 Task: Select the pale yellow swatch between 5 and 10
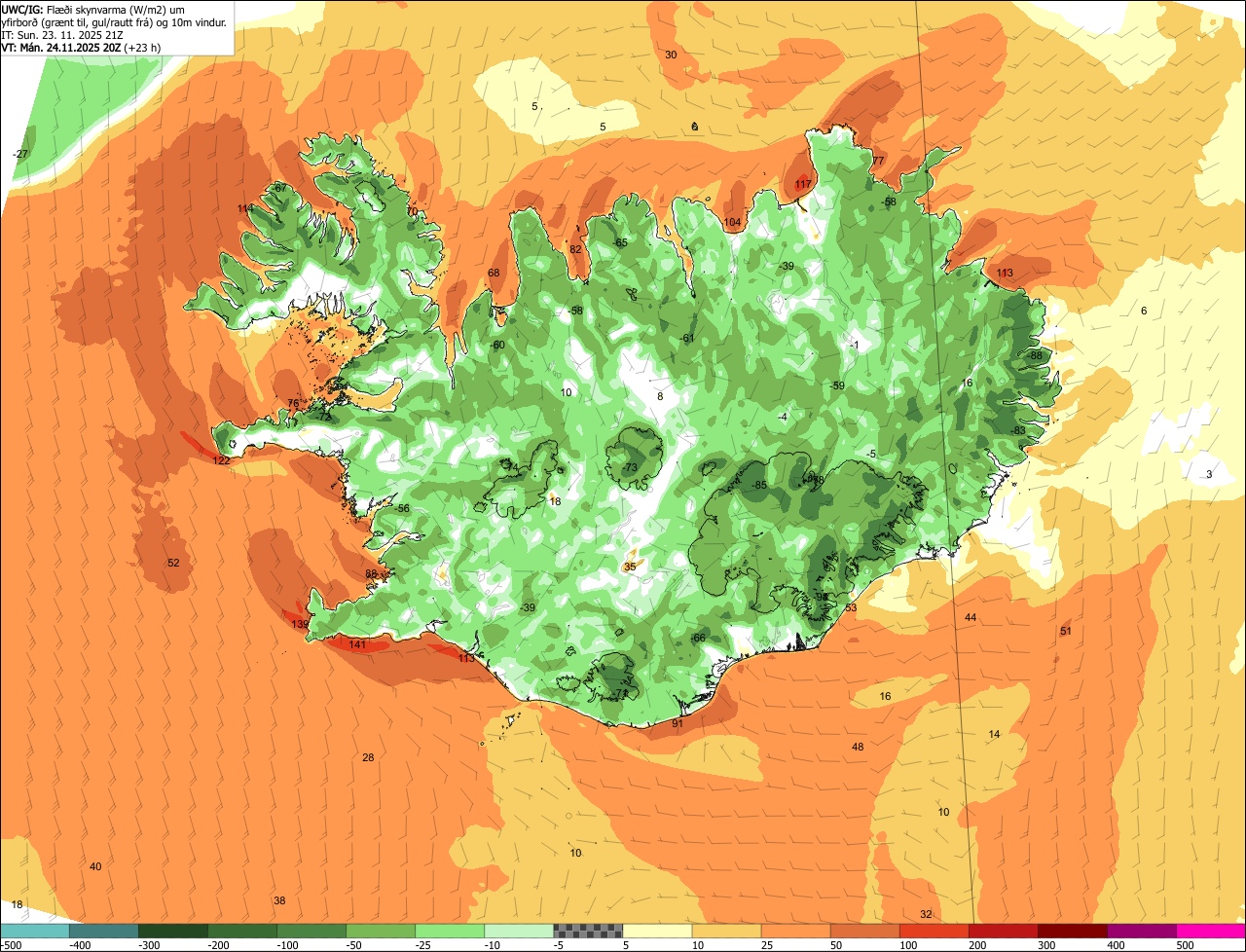[x=657, y=931]
